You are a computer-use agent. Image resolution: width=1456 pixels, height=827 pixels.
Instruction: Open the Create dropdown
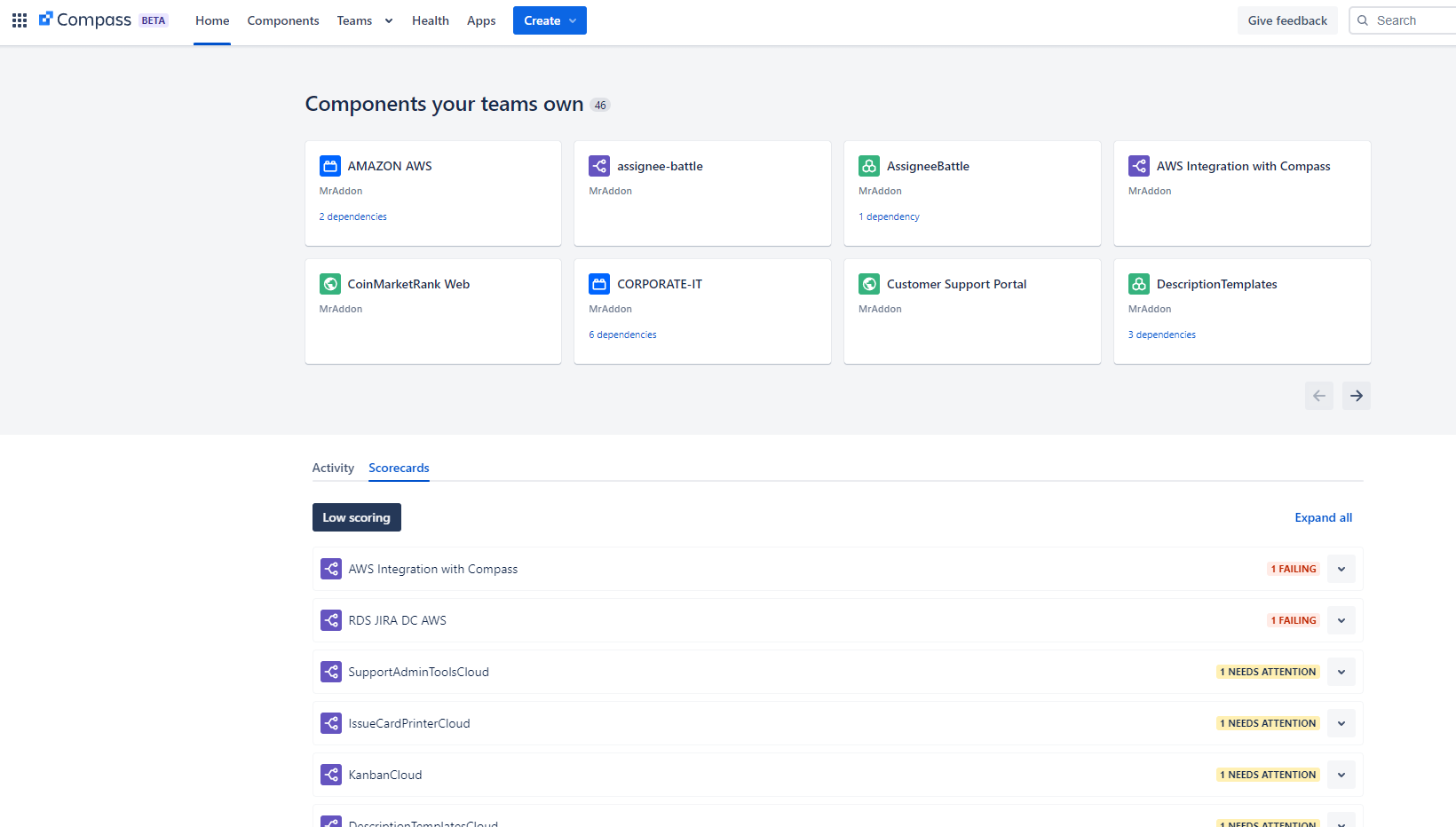(549, 20)
